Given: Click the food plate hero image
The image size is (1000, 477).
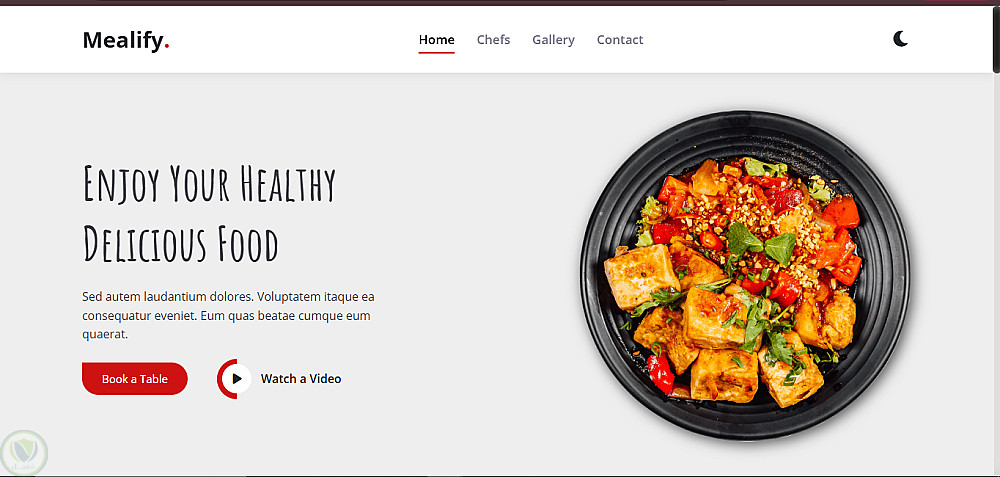Looking at the screenshot, I should pyautogui.click(x=744, y=275).
